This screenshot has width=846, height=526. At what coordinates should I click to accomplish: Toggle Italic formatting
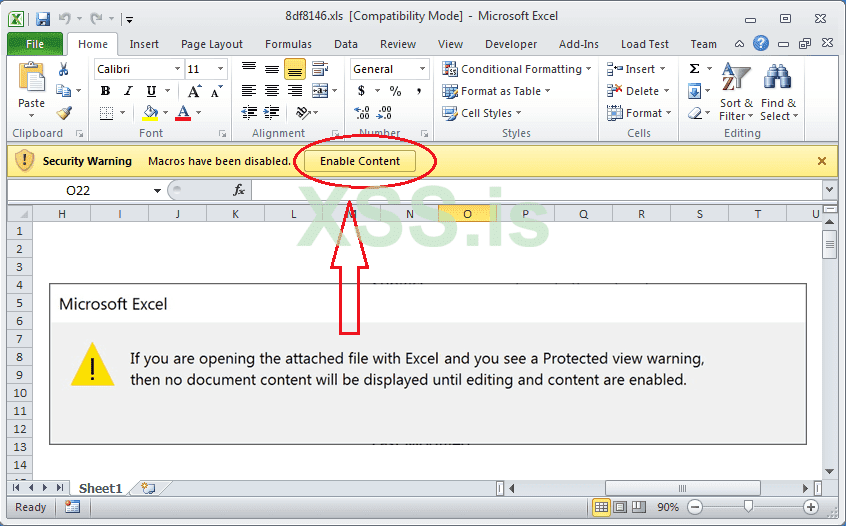pos(128,91)
